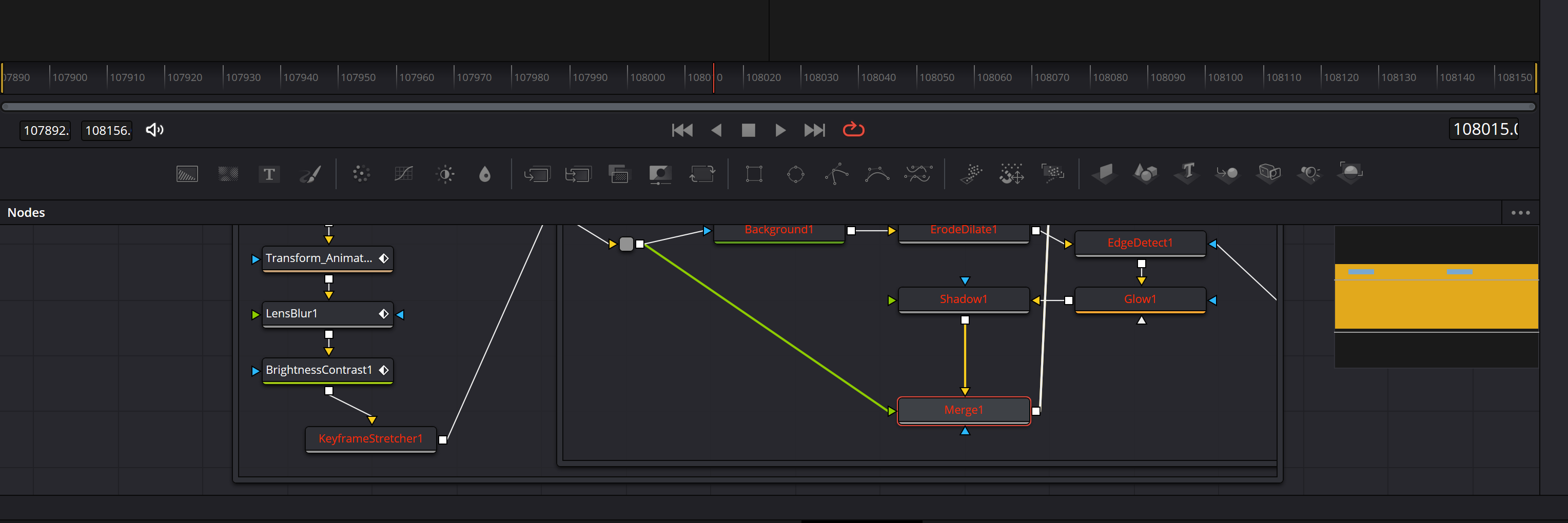Select the Paint brush tool icon

tap(310, 174)
